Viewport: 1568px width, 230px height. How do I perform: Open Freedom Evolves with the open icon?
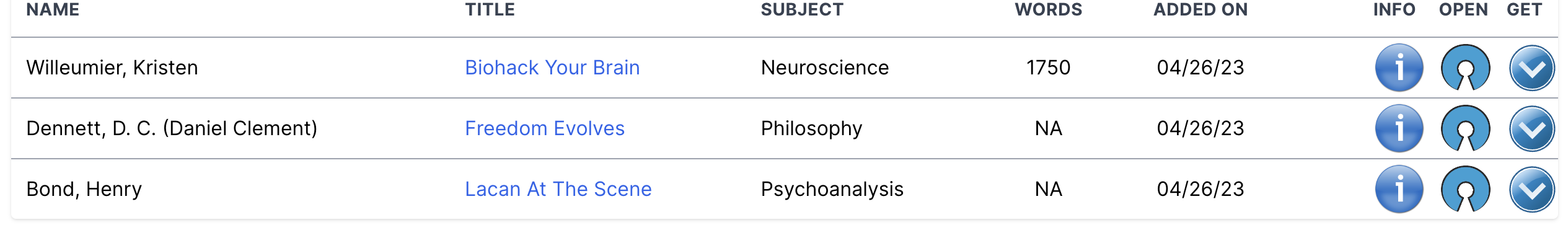click(x=1465, y=128)
